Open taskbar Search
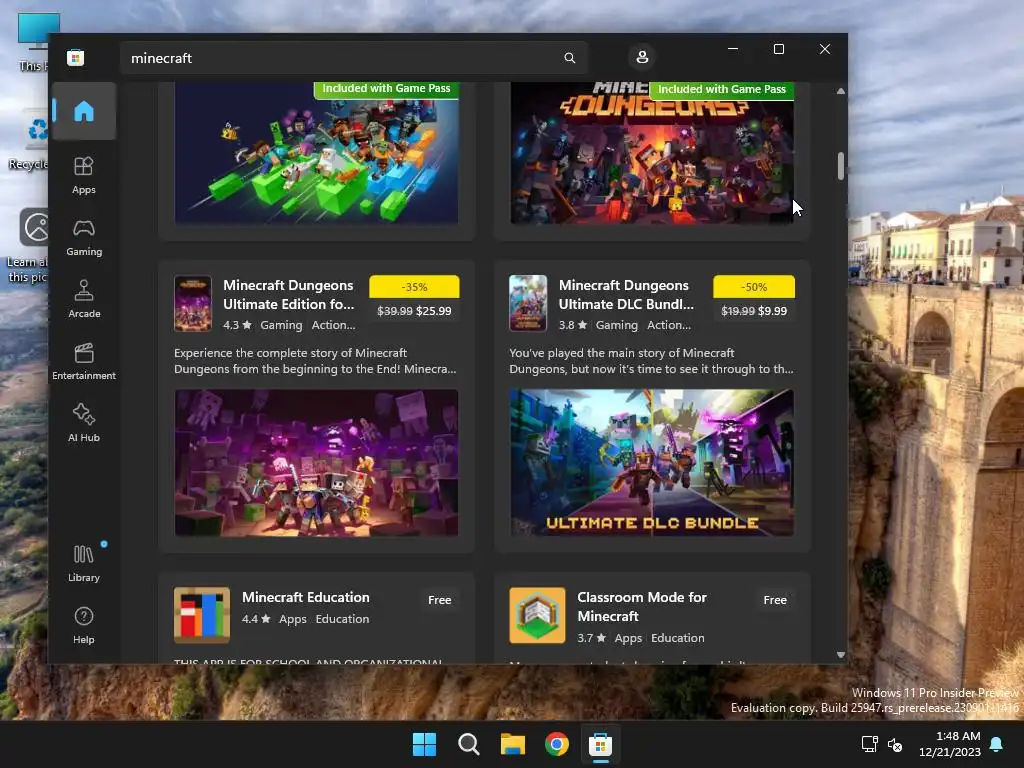This screenshot has width=1024, height=768. (x=468, y=744)
